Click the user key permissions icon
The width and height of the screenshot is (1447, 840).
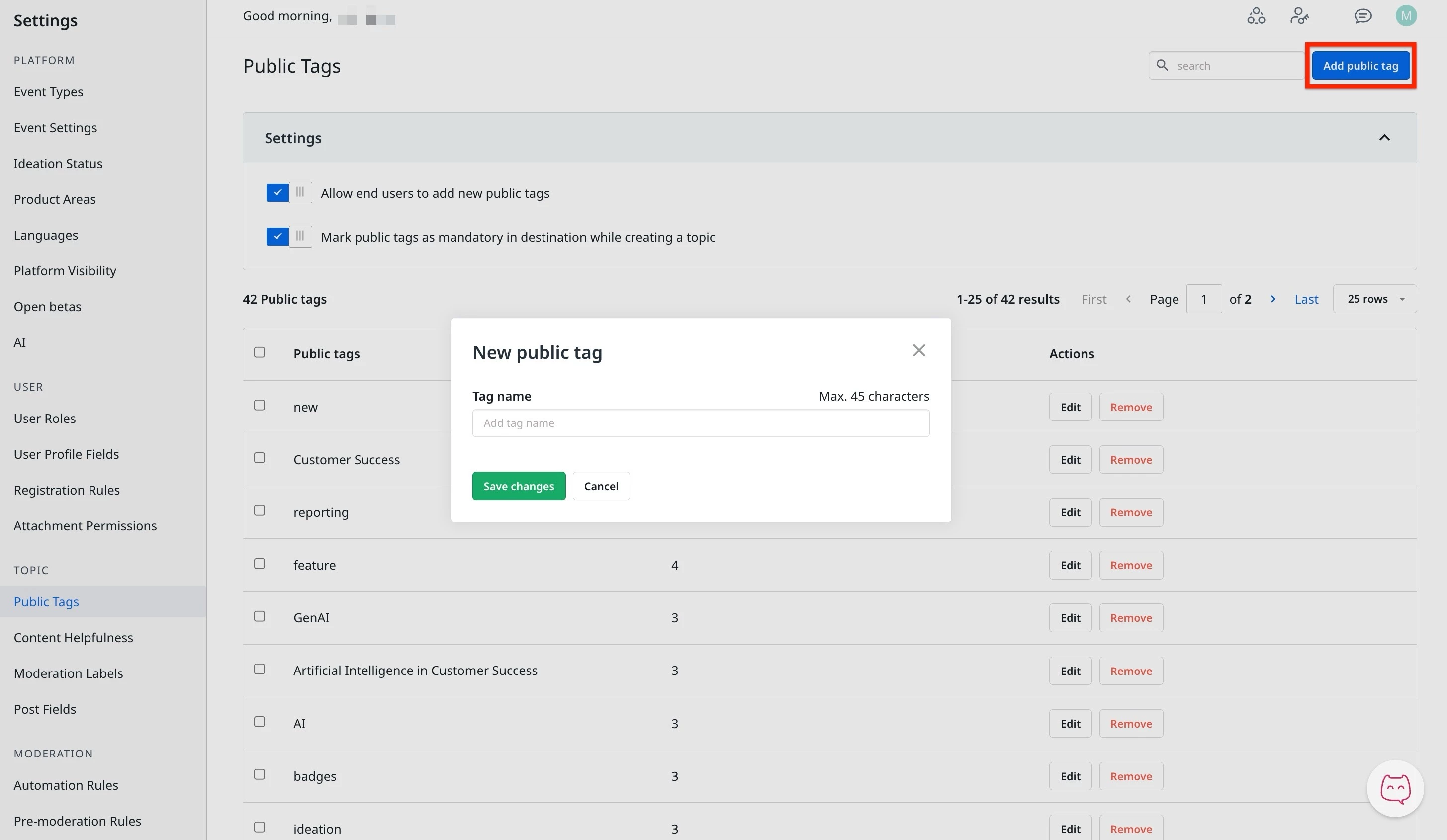coord(1299,16)
